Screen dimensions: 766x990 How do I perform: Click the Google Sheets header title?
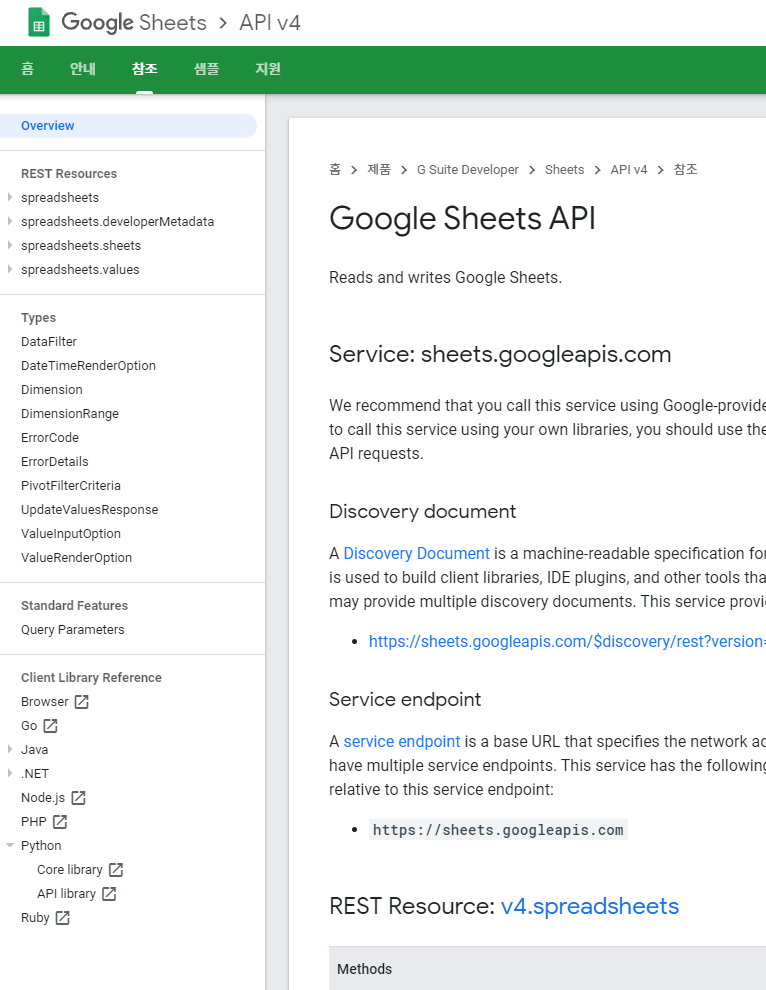coord(134,23)
